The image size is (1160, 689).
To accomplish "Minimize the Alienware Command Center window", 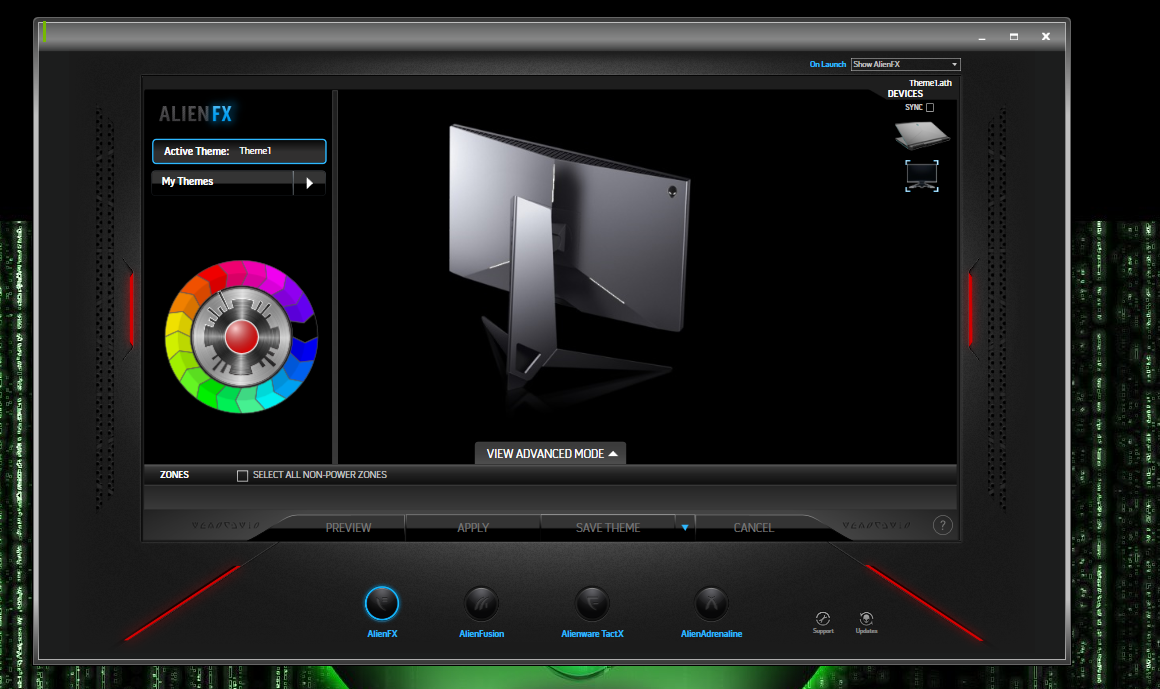I will tap(982, 36).
